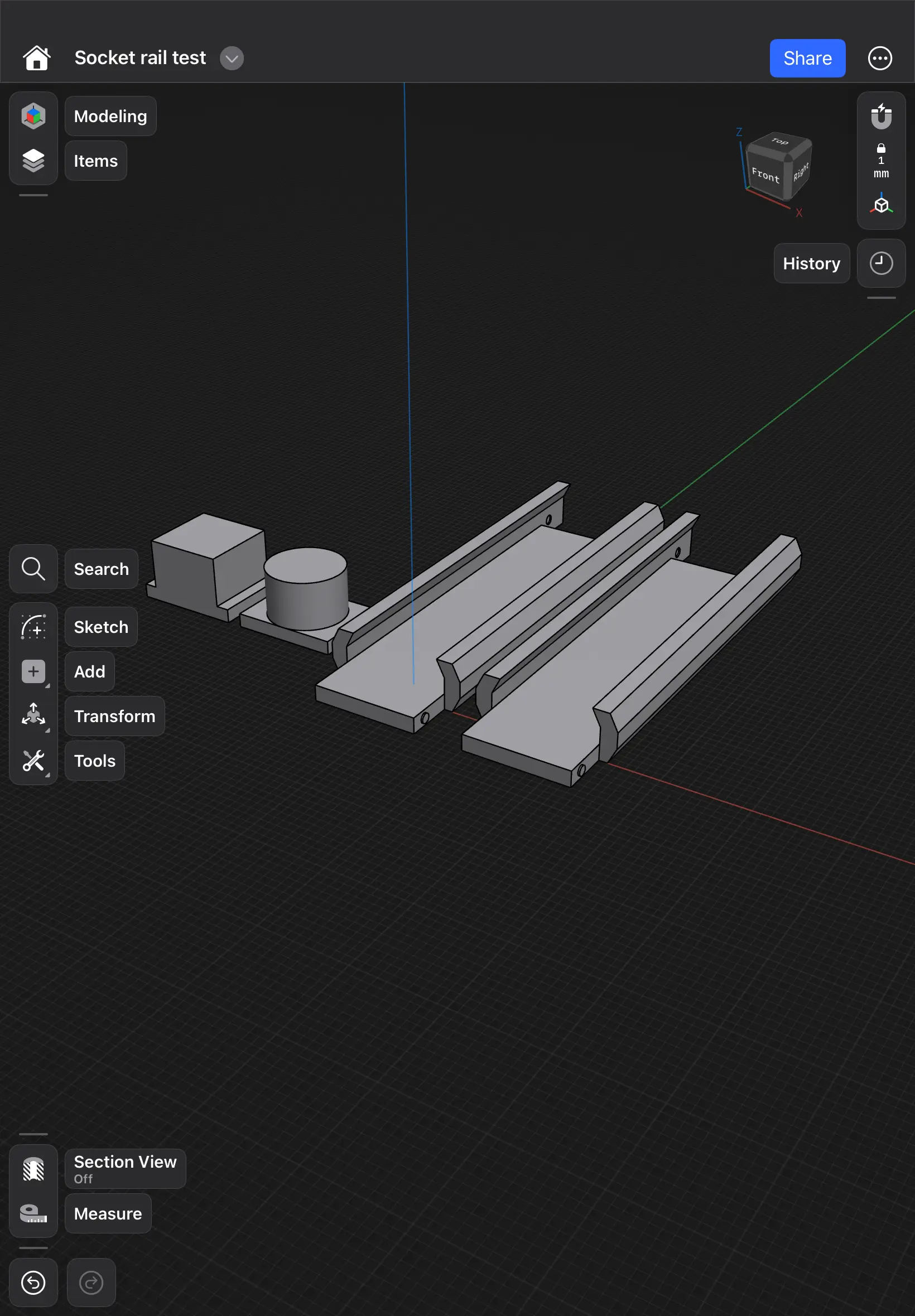Open the Socket rail test title dropdown
The image size is (915, 1316).
point(232,59)
